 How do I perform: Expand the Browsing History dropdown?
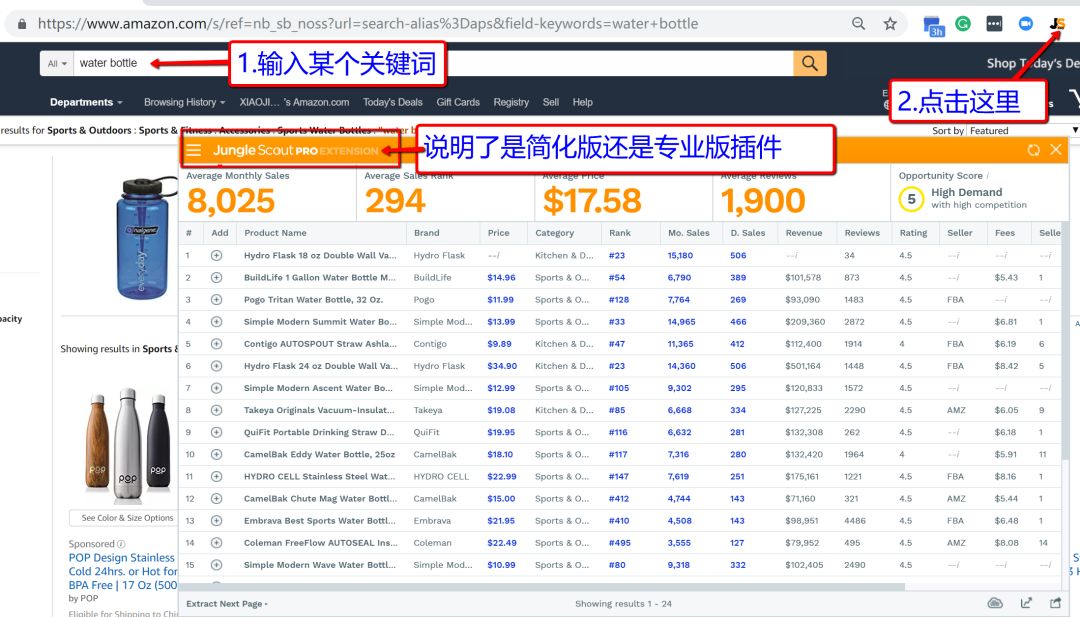coord(185,102)
